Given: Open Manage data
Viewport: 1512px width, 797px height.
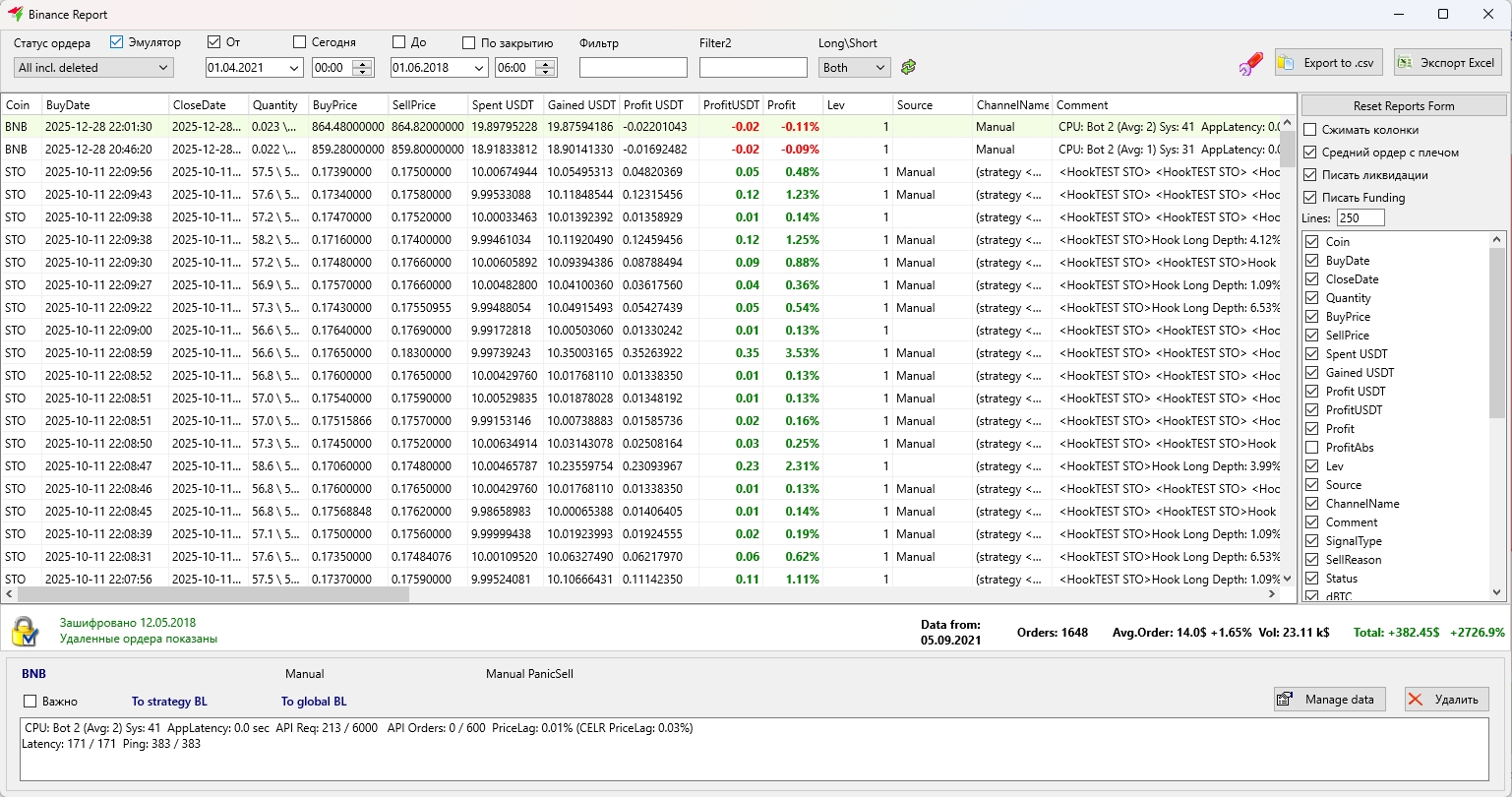Looking at the screenshot, I should [1329, 700].
